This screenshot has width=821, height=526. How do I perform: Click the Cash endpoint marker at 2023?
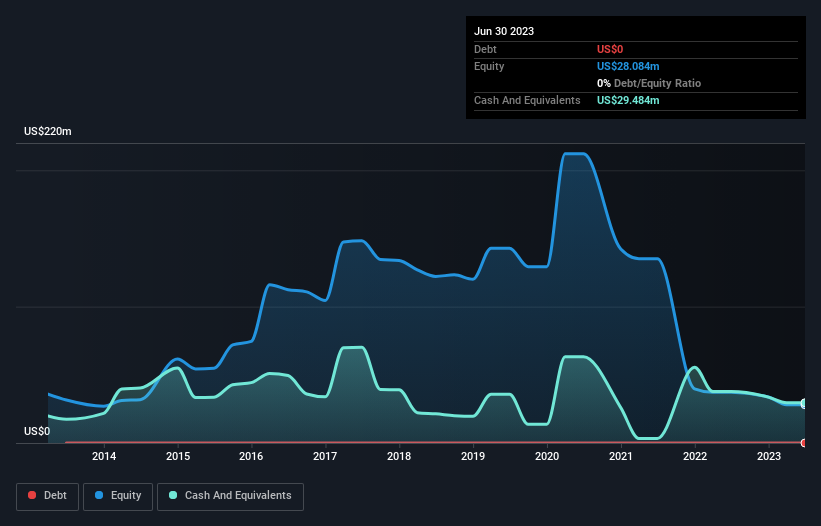(x=804, y=404)
